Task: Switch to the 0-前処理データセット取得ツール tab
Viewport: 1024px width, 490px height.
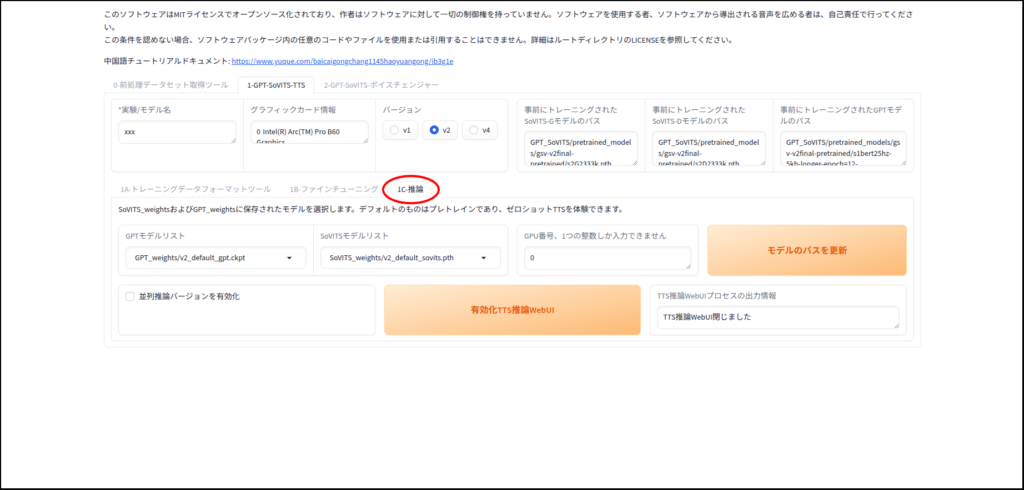Action: pos(170,85)
